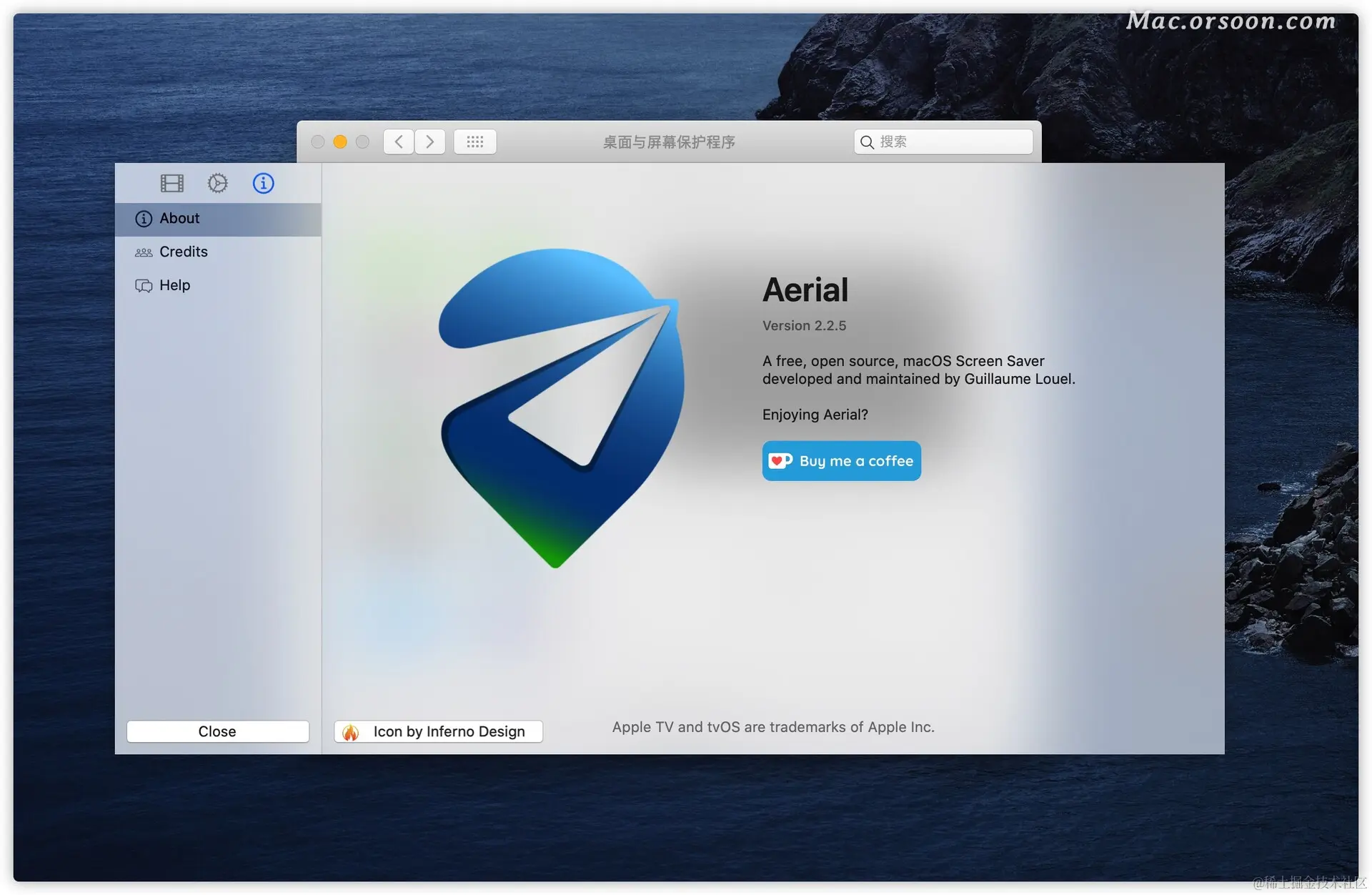Click Buy me a coffee
The height and width of the screenshot is (895, 1372).
(x=841, y=461)
